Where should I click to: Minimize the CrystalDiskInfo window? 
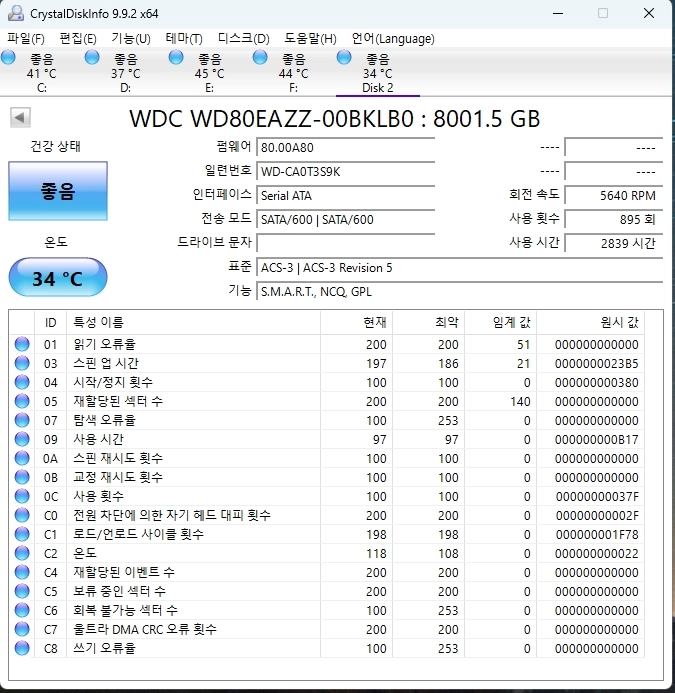point(558,13)
